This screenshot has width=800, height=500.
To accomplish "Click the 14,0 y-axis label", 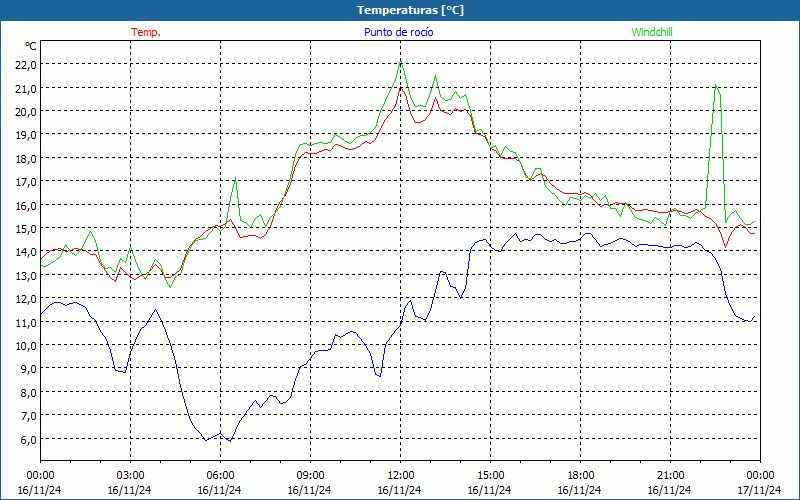I will 26,252.
